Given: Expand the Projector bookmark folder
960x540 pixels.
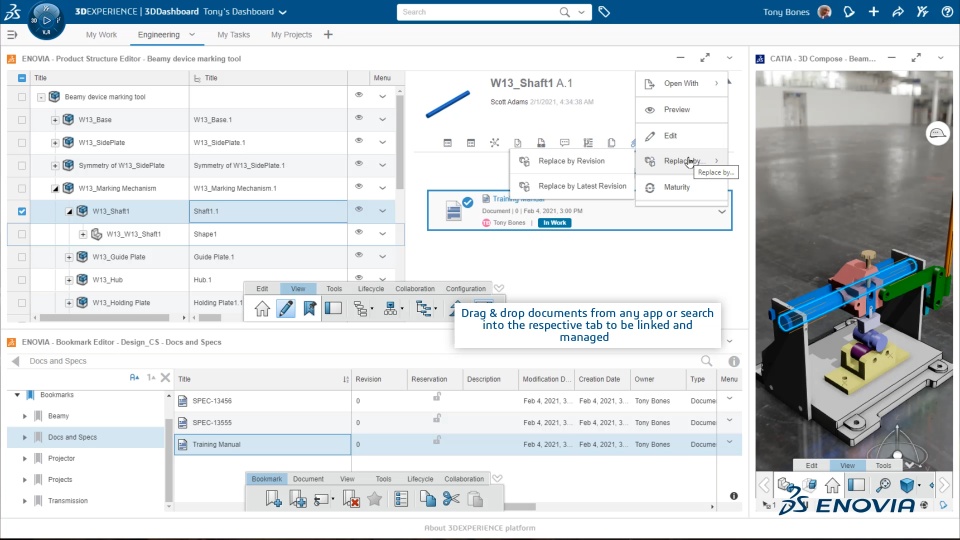Looking at the screenshot, I should pos(25,459).
